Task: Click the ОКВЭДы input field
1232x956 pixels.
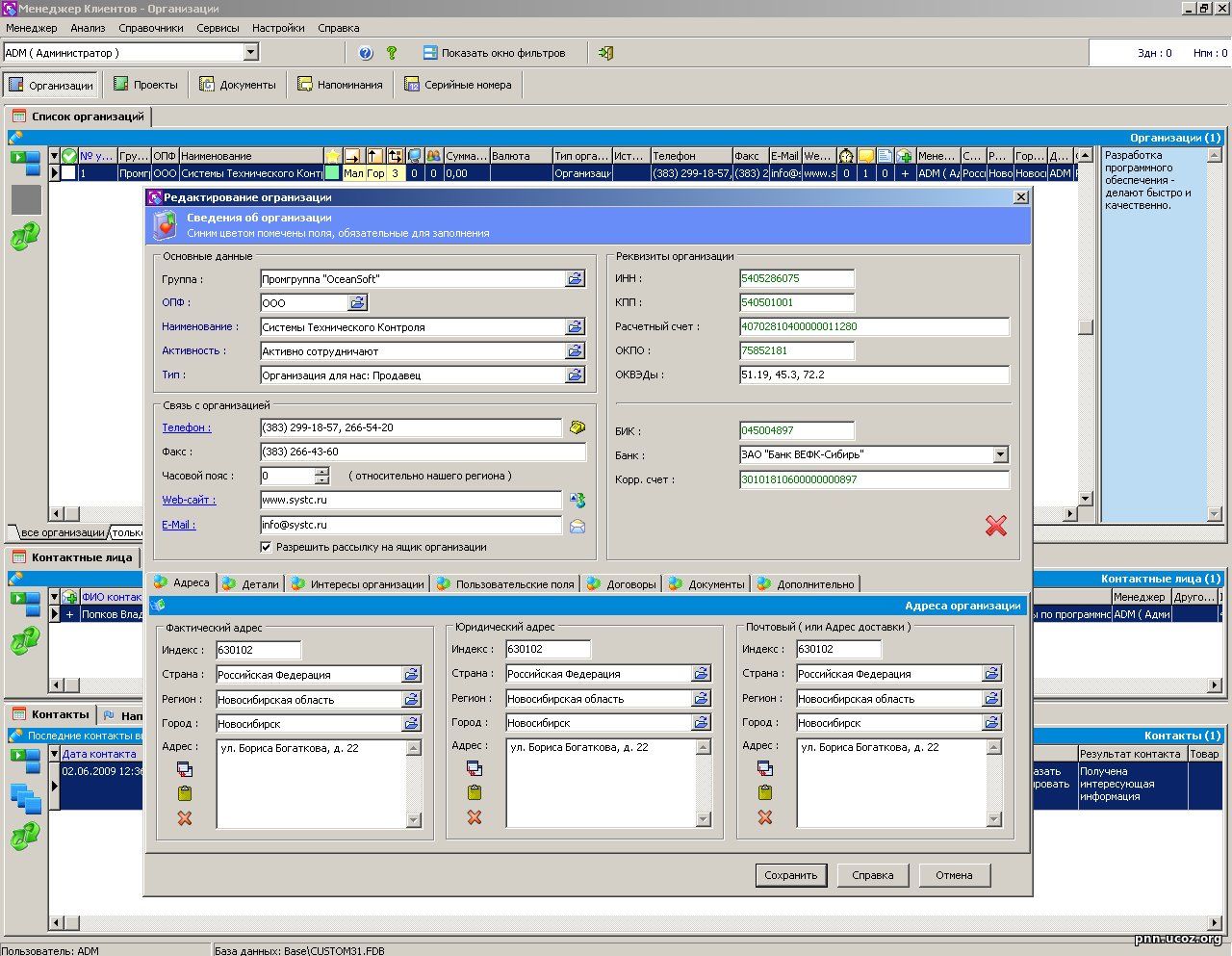Action: (874, 375)
